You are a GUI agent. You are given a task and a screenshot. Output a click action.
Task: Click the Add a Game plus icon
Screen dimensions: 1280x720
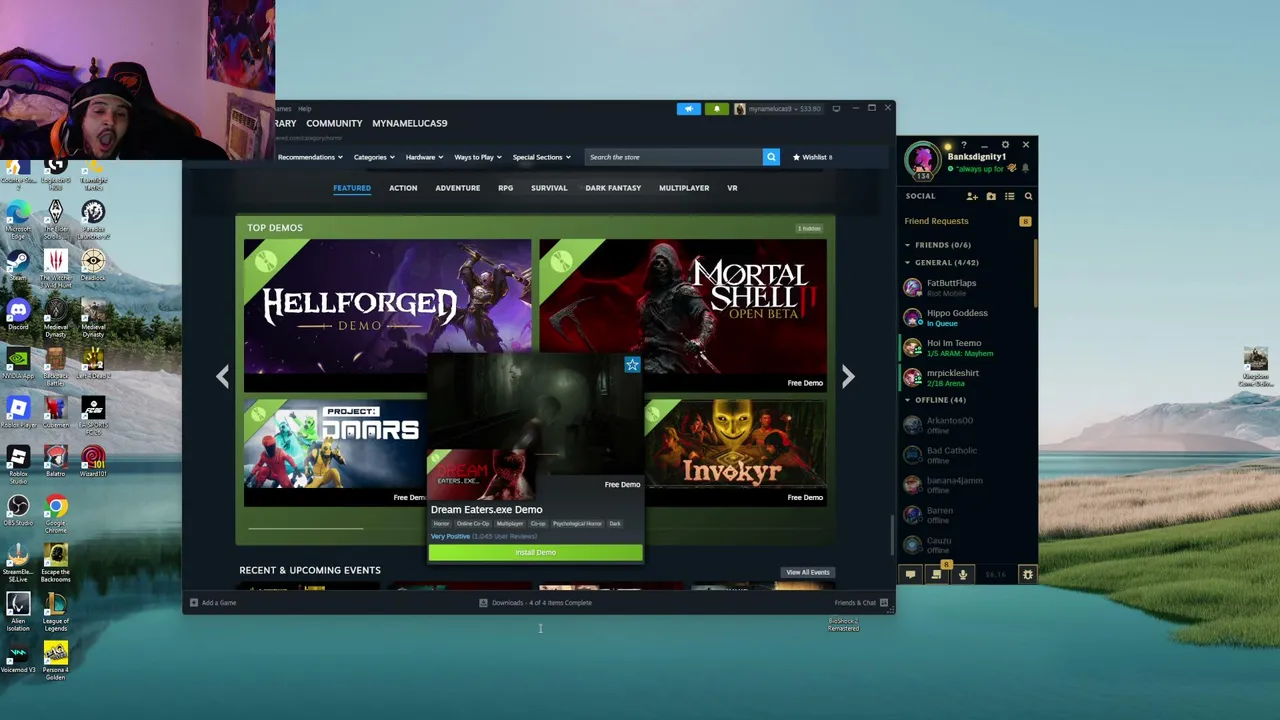click(194, 603)
